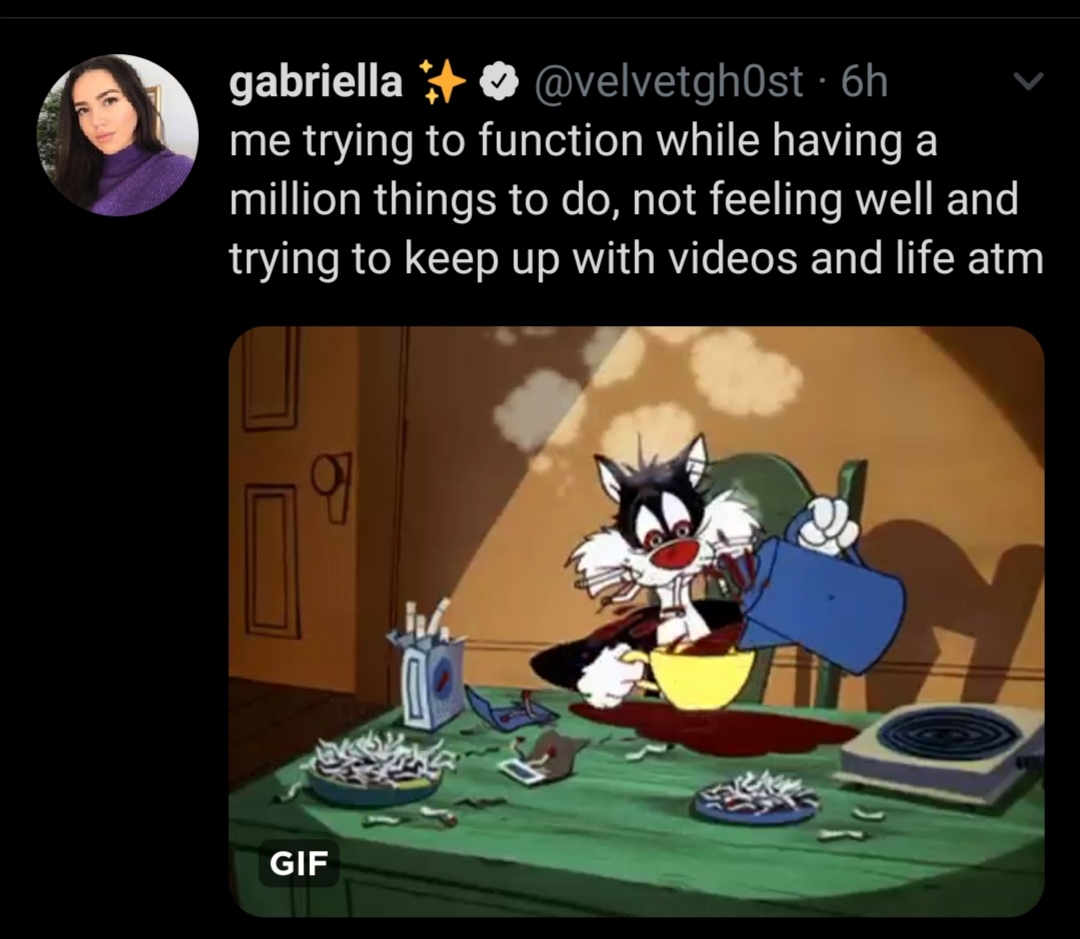
Task: Open the tweet text to view details
Action: [x=636, y=199]
